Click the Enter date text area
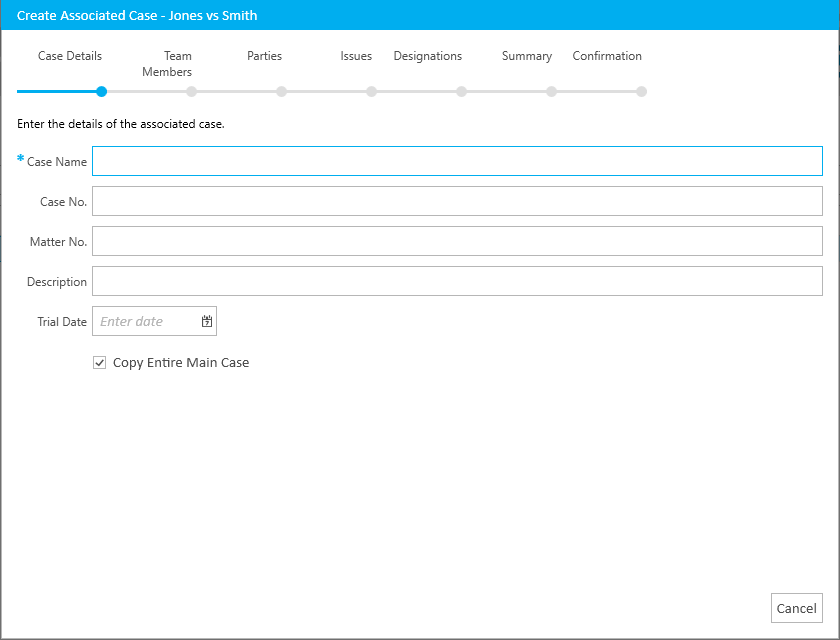 (x=145, y=322)
